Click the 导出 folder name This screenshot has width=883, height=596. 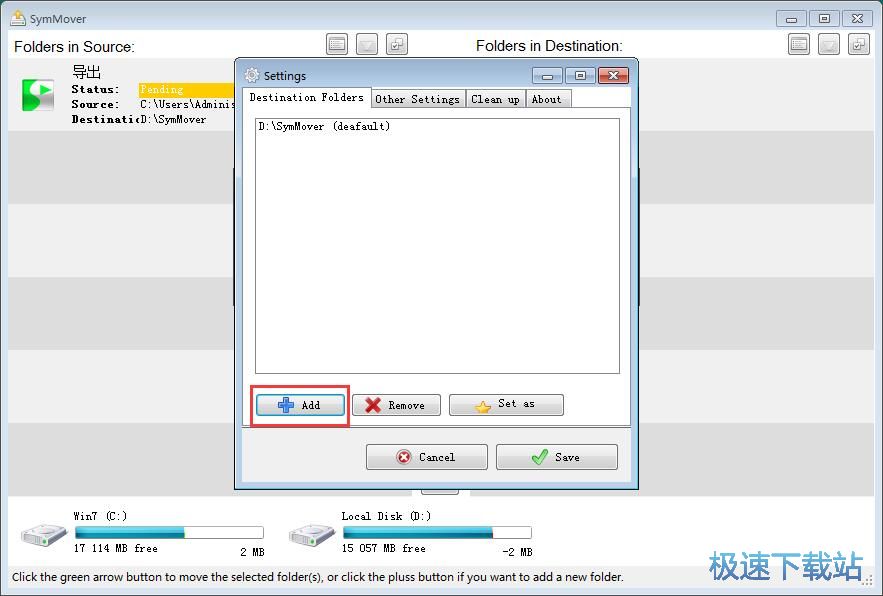click(x=86, y=72)
